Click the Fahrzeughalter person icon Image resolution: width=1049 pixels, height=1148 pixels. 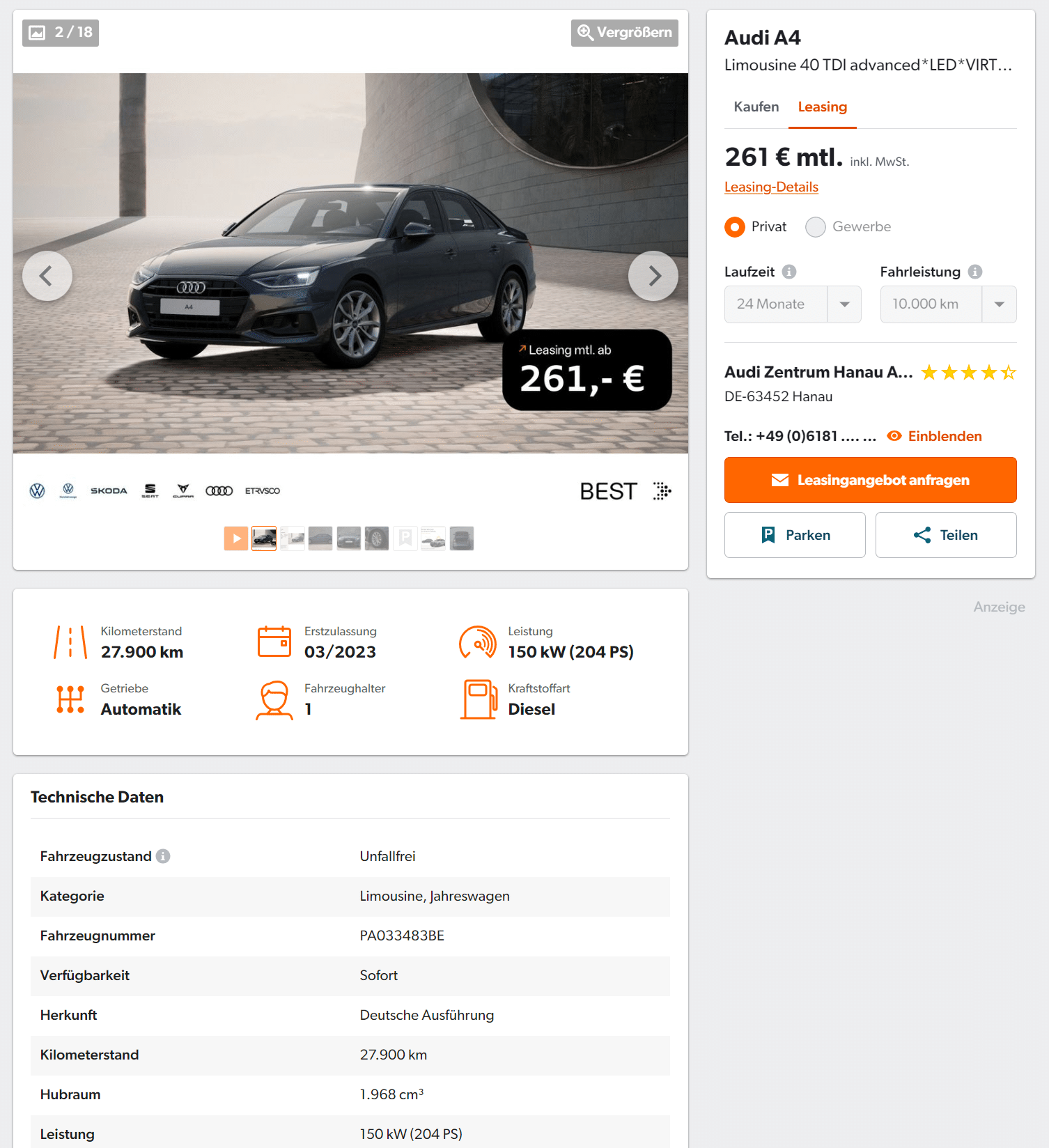coord(274,700)
